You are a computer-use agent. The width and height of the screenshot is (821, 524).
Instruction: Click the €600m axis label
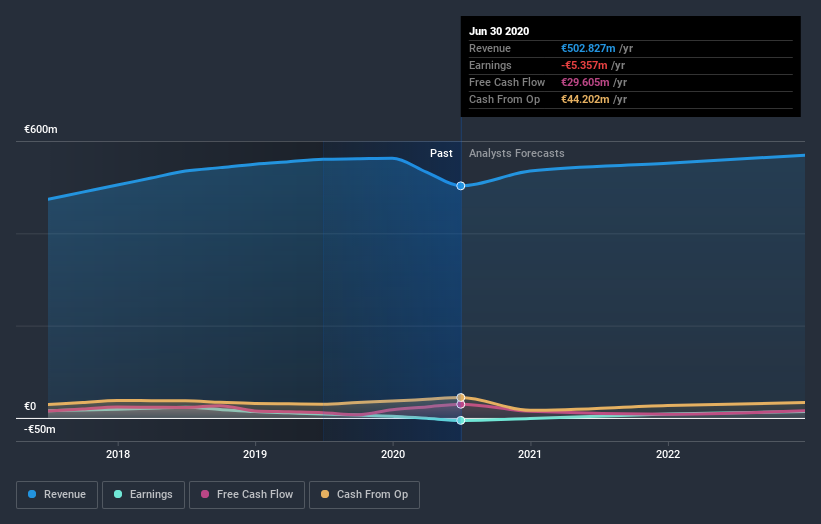click(41, 129)
